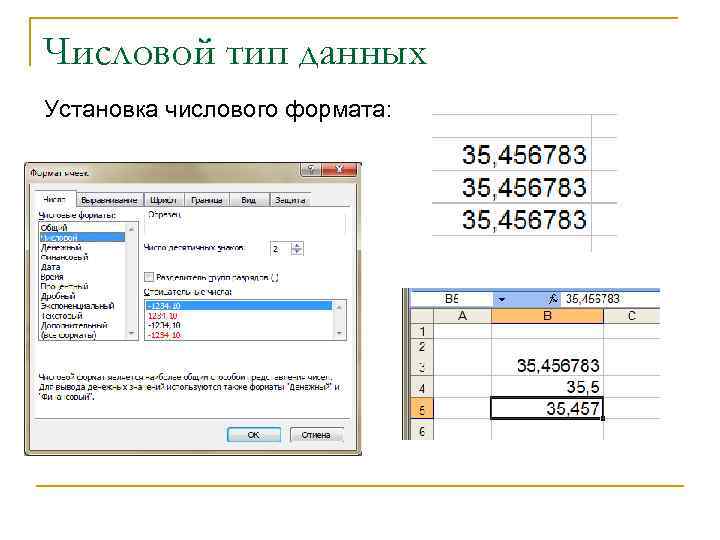Select the Число tab
The height and width of the screenshot is (540, 720).
click(54, 199)
